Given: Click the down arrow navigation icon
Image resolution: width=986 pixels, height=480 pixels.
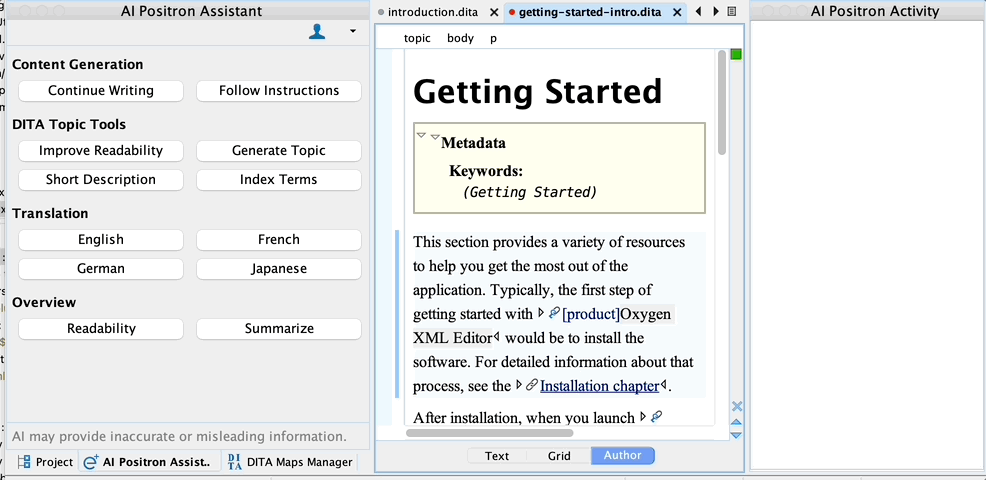Looking at the screenshot, I should tap(737, 435).
